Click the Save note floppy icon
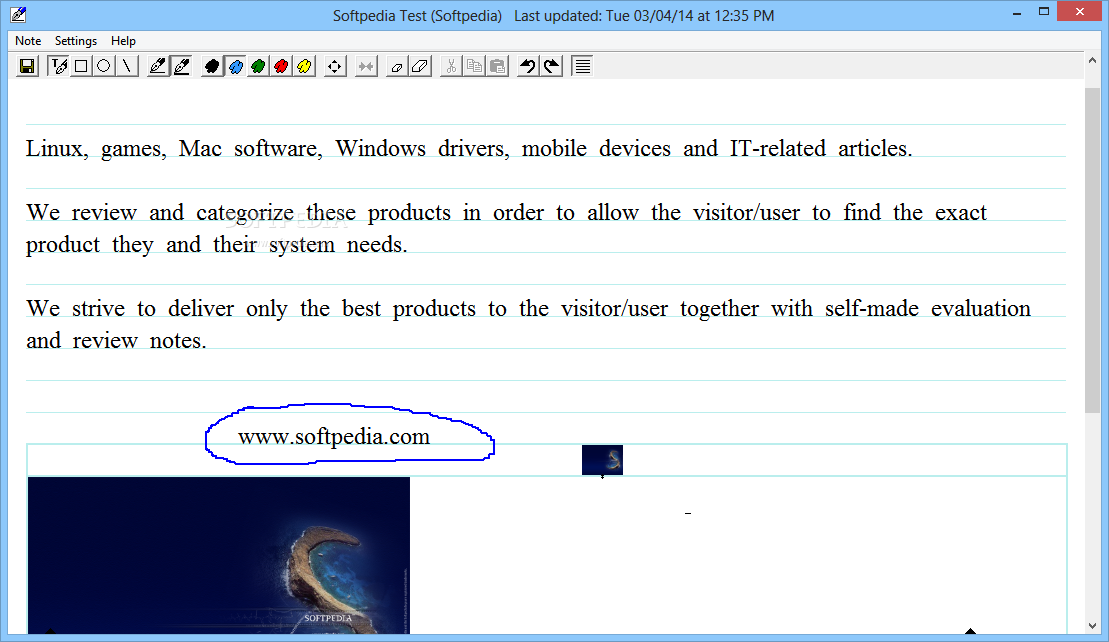 (x=27, y=66)
